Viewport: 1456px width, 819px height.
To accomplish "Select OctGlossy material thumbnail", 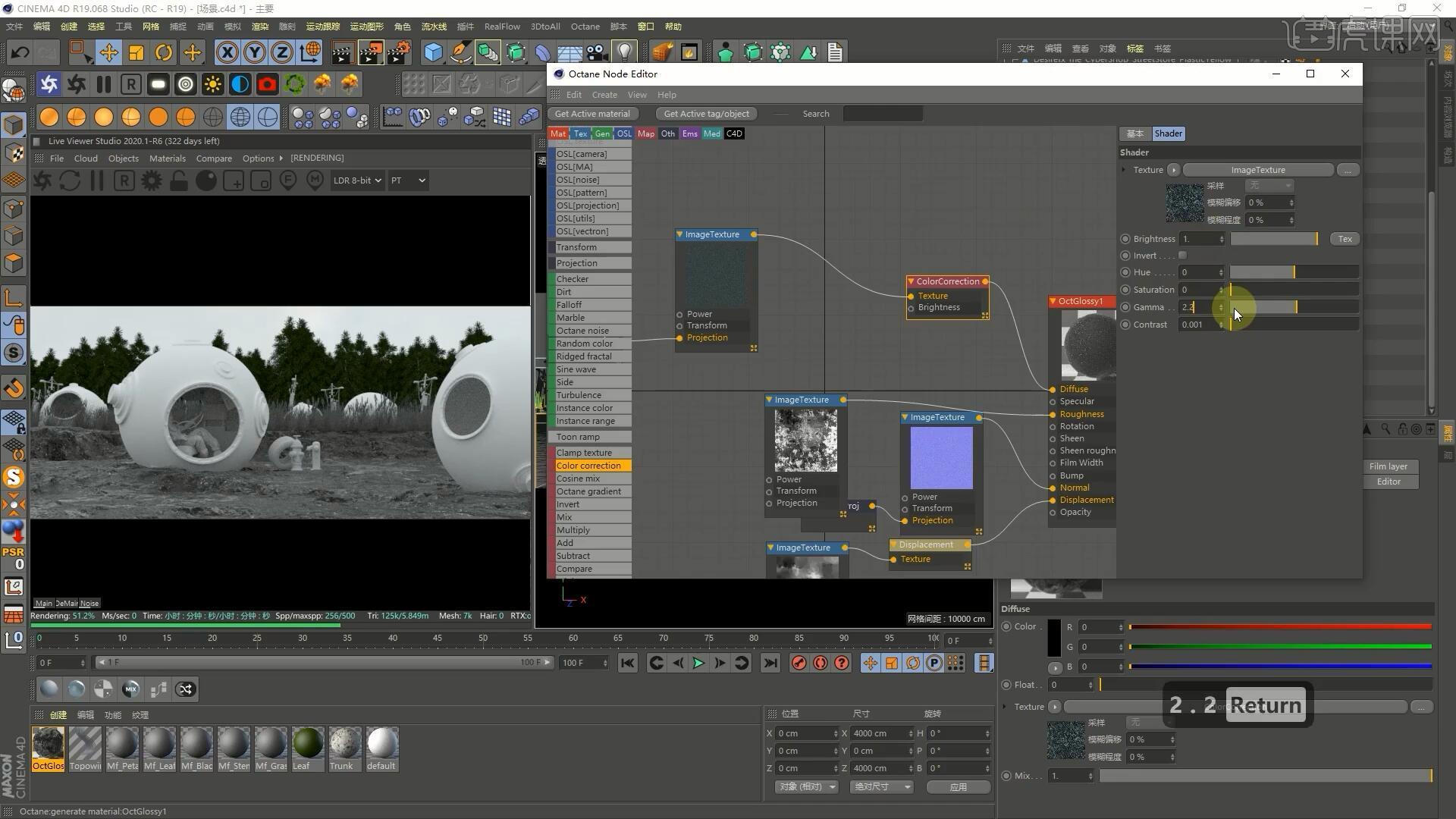I will [x=49, y=743].
